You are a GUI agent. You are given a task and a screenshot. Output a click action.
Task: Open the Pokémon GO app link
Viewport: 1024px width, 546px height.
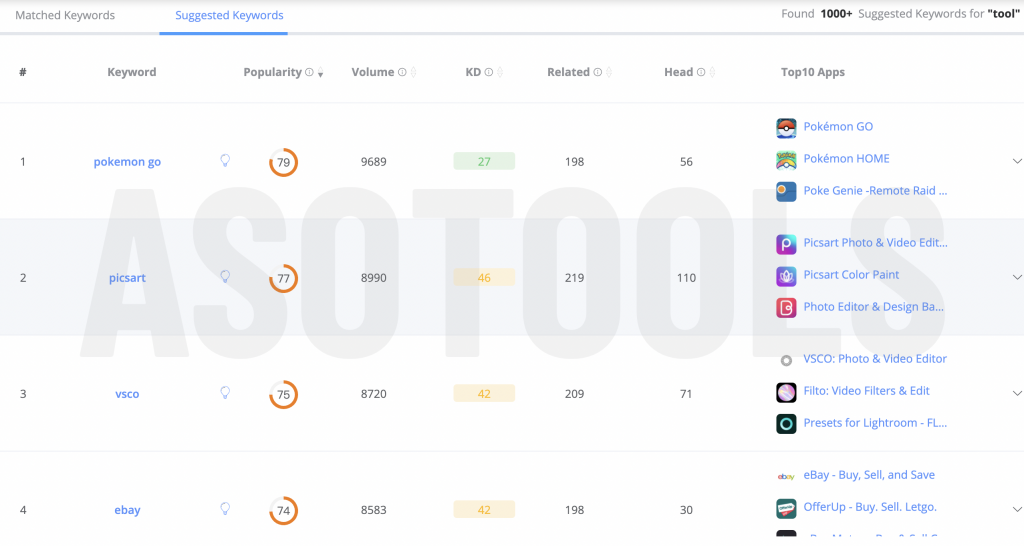coord(838,127)
